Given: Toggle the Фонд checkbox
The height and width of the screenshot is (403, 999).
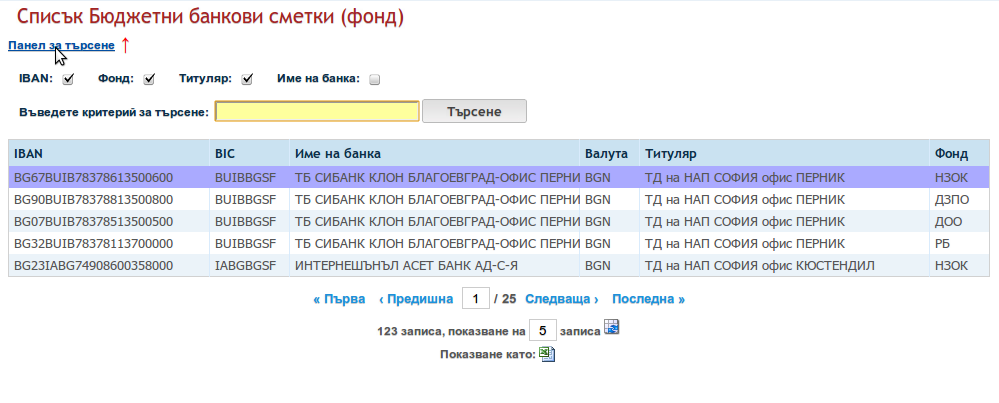Looking at the screenshot, I should click(x=149, y=80).
